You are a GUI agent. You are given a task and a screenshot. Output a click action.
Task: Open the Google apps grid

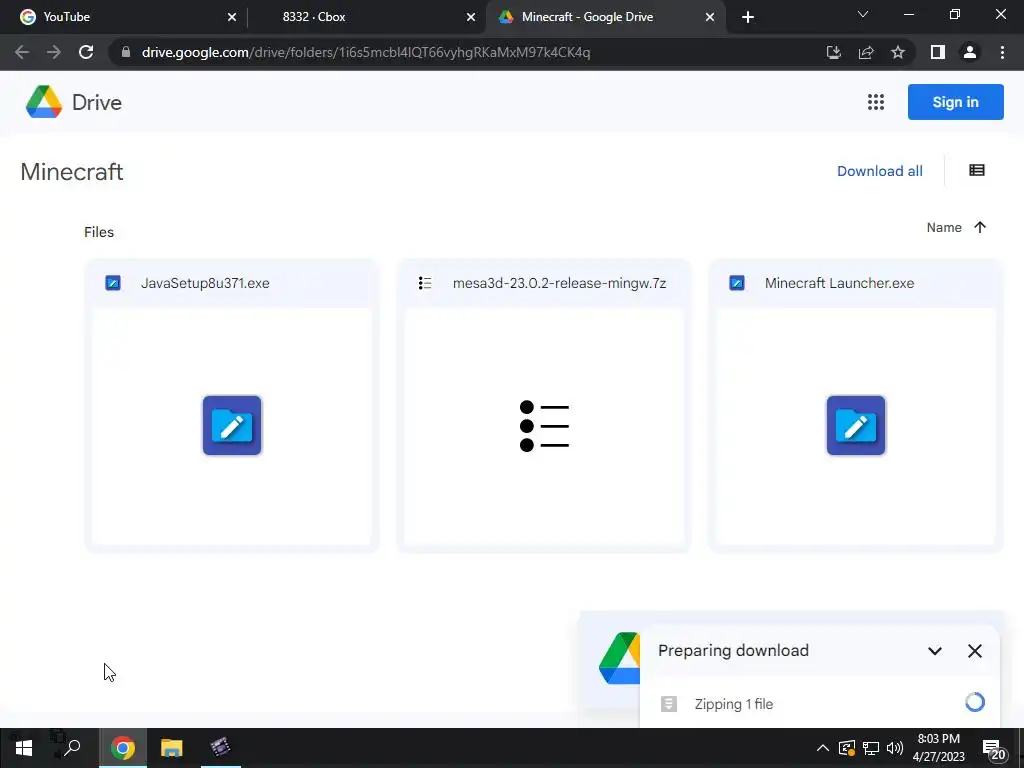pyautogui.click(x=876, y=102)
